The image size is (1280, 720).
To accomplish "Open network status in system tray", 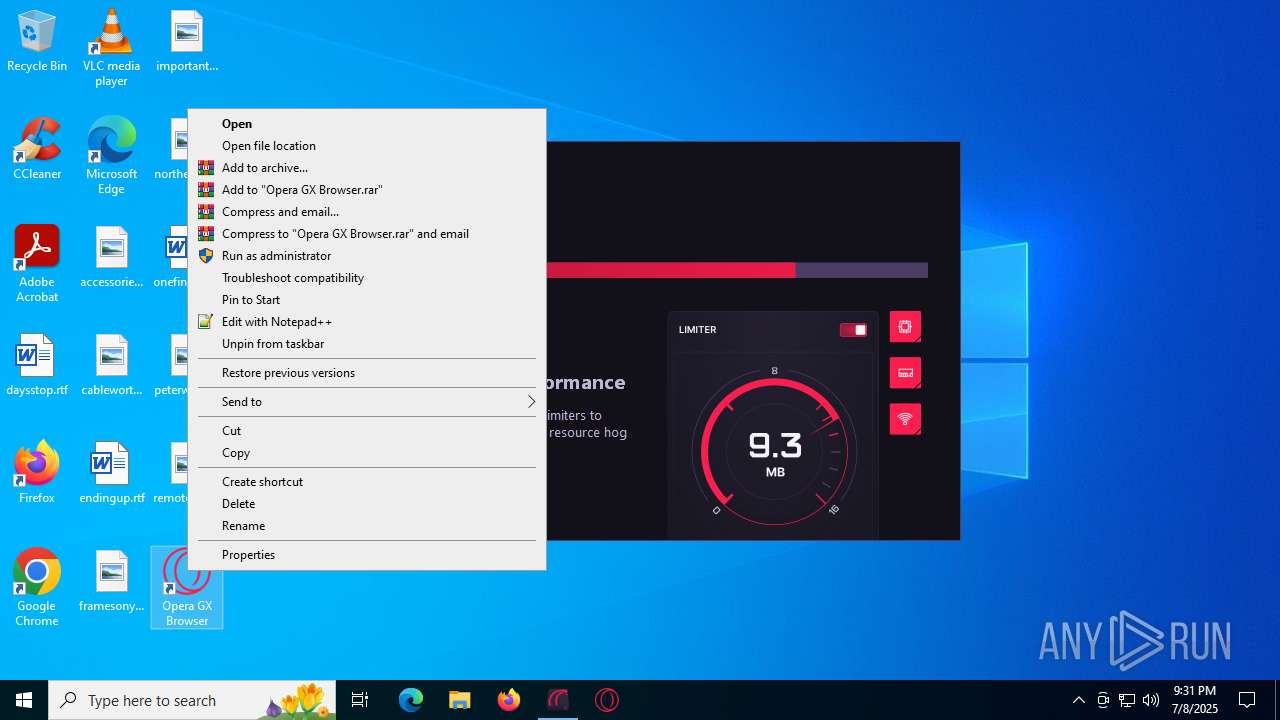I will [1127, 700].
